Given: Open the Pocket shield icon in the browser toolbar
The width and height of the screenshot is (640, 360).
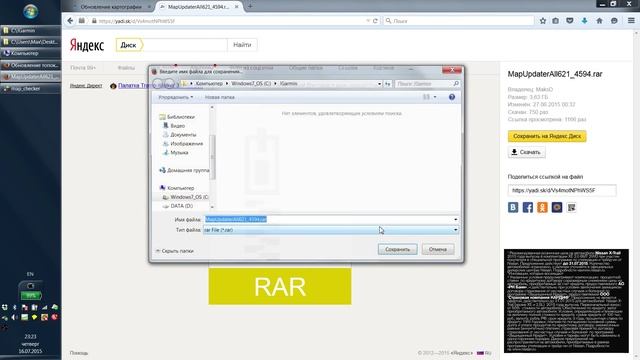Looking at the screenshot, I should click(570, 21).
